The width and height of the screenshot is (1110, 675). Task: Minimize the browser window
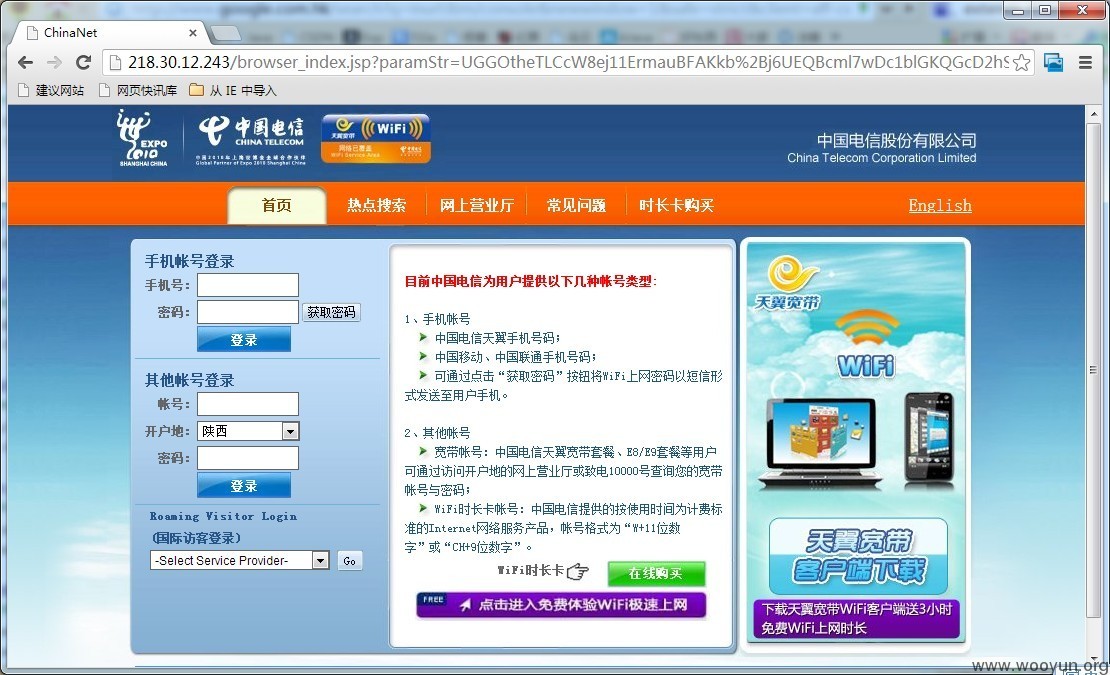pyautogui.click(x=1018, y=10)
